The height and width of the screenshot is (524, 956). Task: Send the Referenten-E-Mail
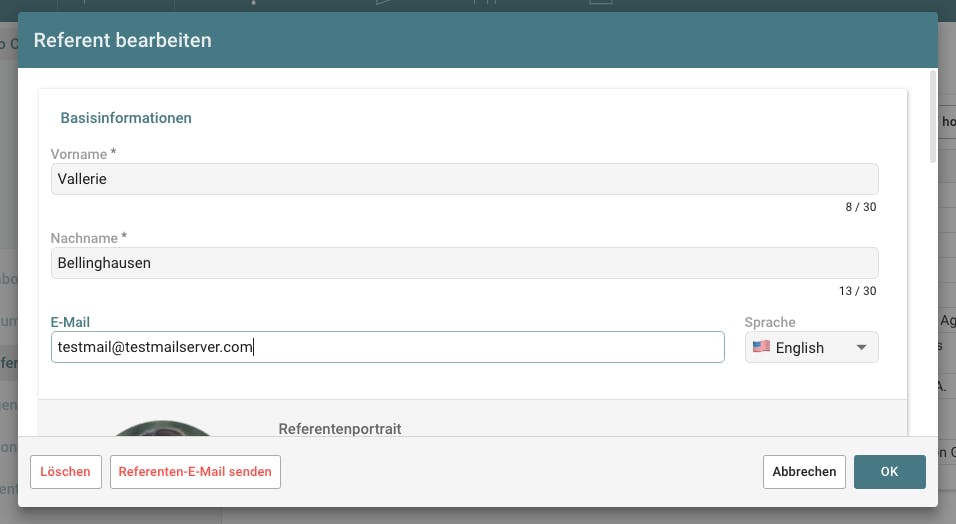point(195,472)
